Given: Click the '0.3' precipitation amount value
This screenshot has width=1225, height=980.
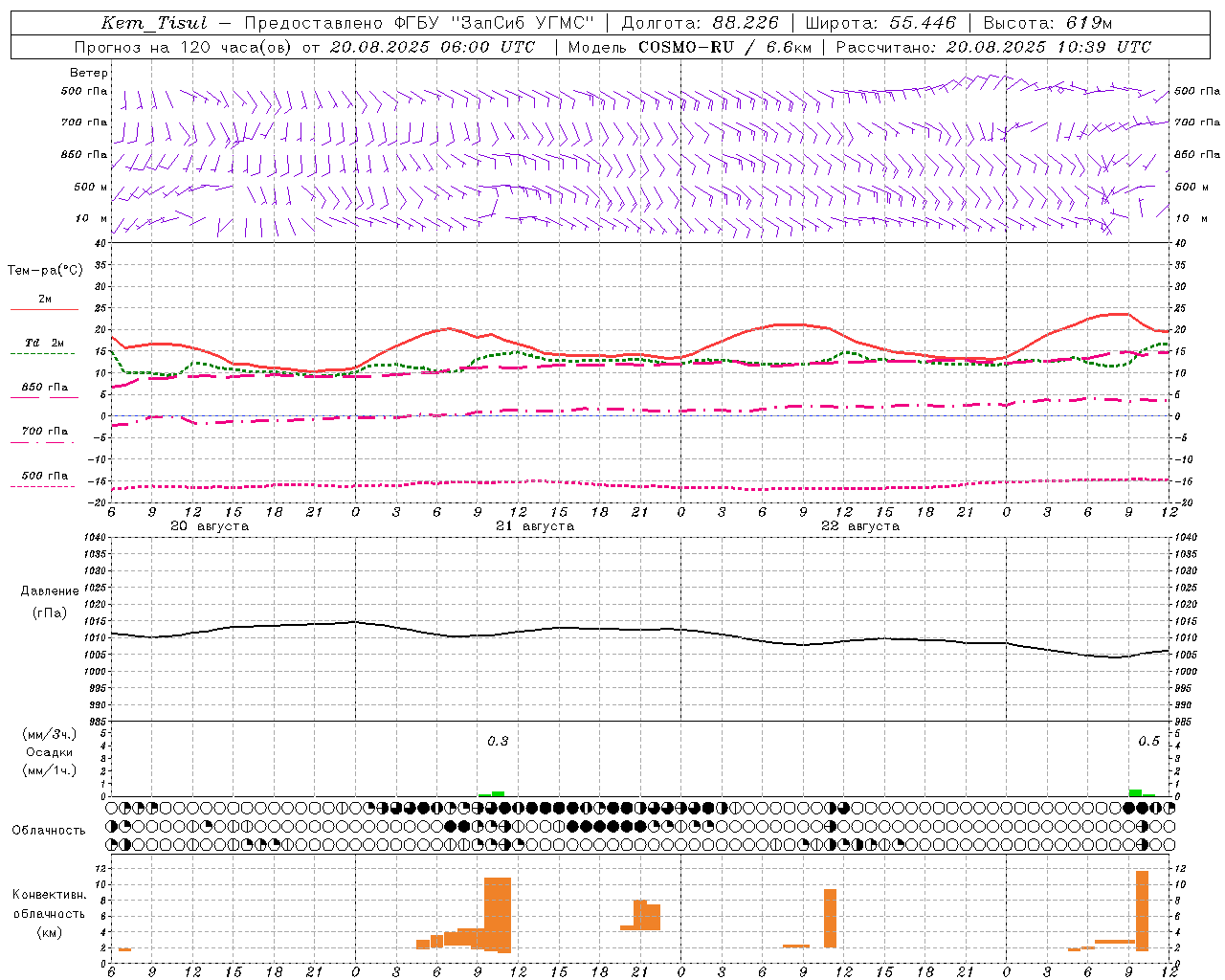Looking at the screenshot, I should [x=498, y=741].
